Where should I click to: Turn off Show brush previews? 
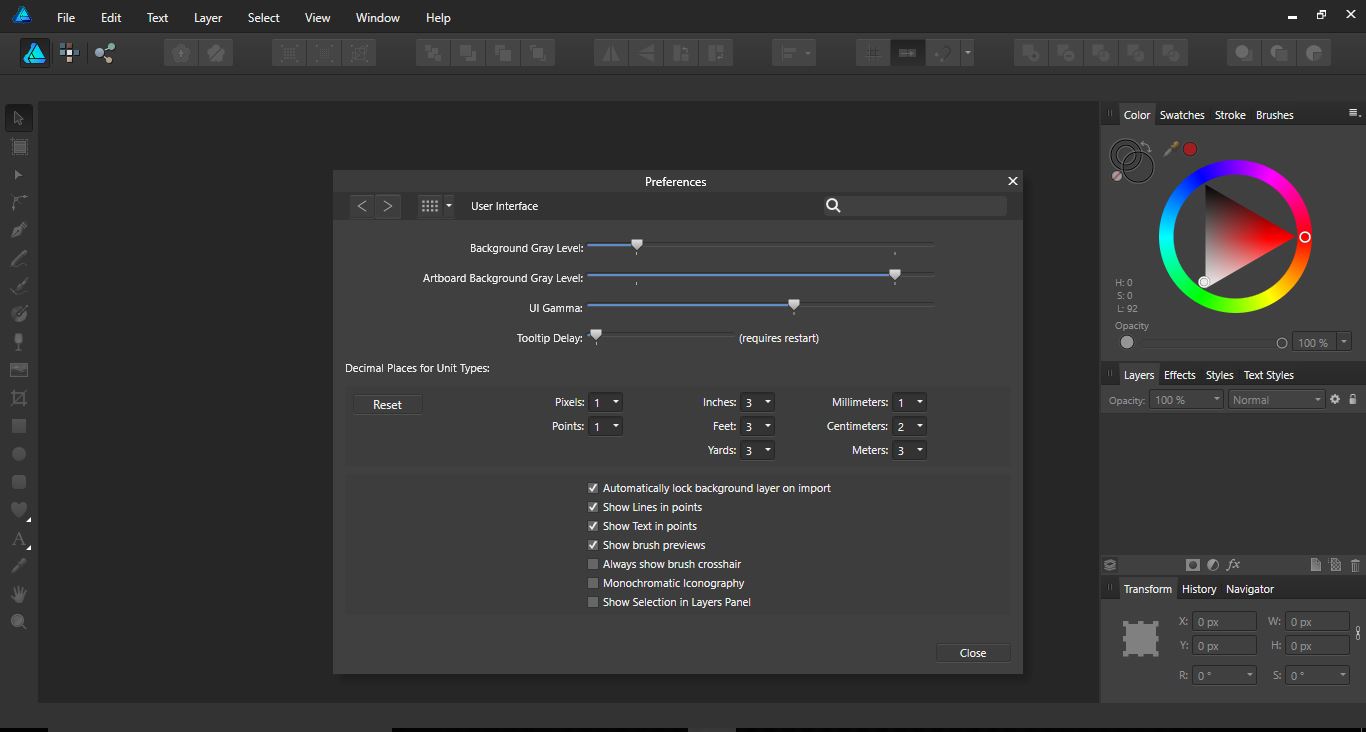593,545
